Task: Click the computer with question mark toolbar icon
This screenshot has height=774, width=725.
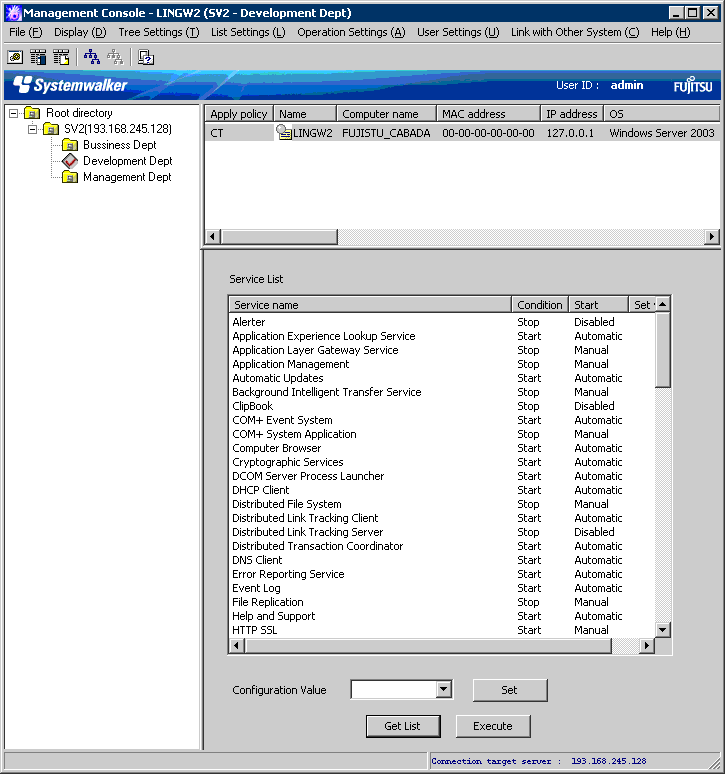Action: point(146,57)
